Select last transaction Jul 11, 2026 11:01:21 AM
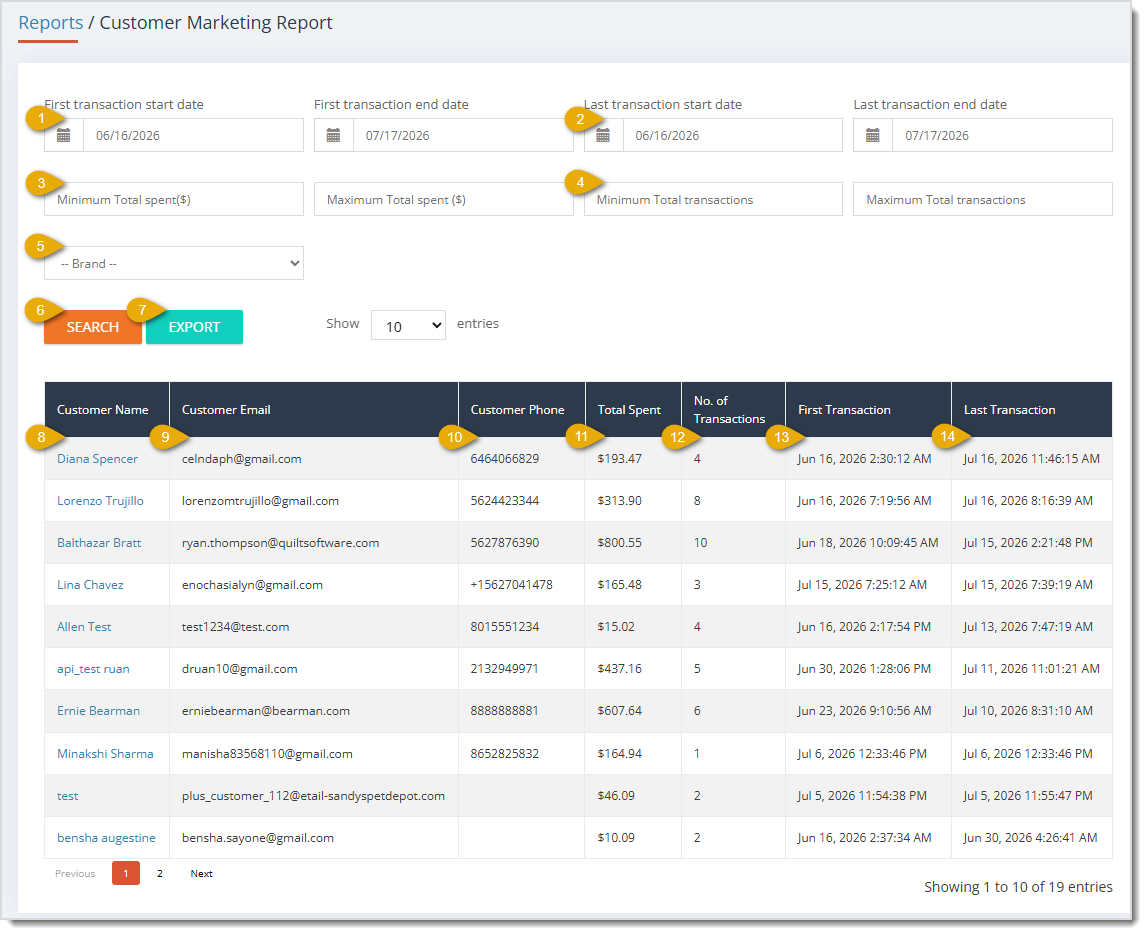 point(1031,669)
